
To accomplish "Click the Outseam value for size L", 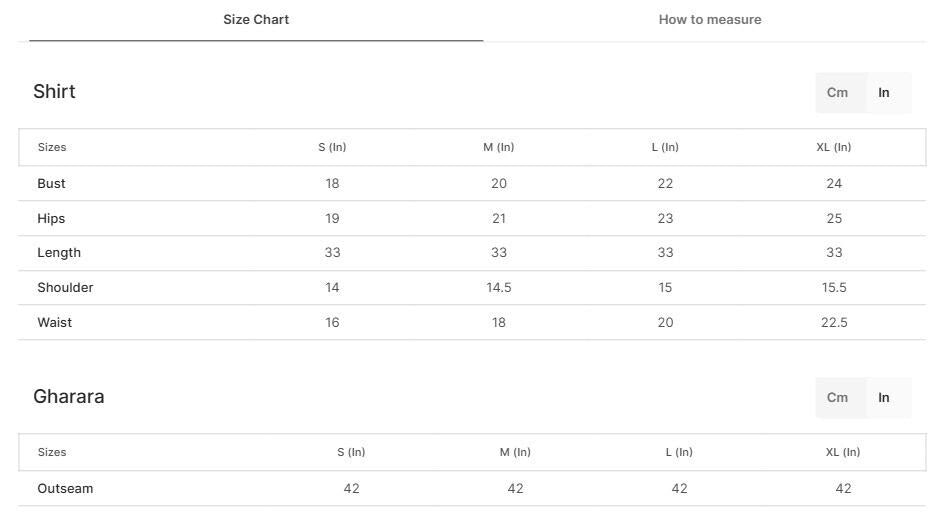I will 679,489.
